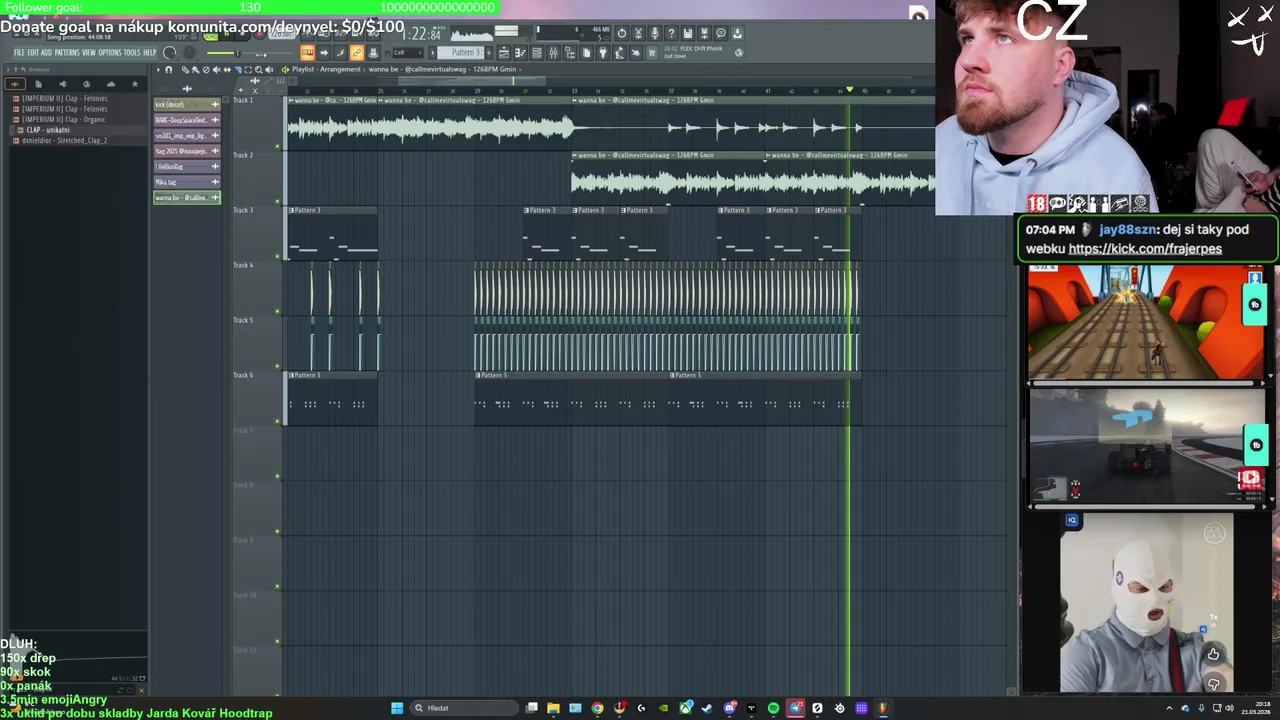
Task: Select the Delete tool in playlist toolbar
Action: (x=205, y=70)
